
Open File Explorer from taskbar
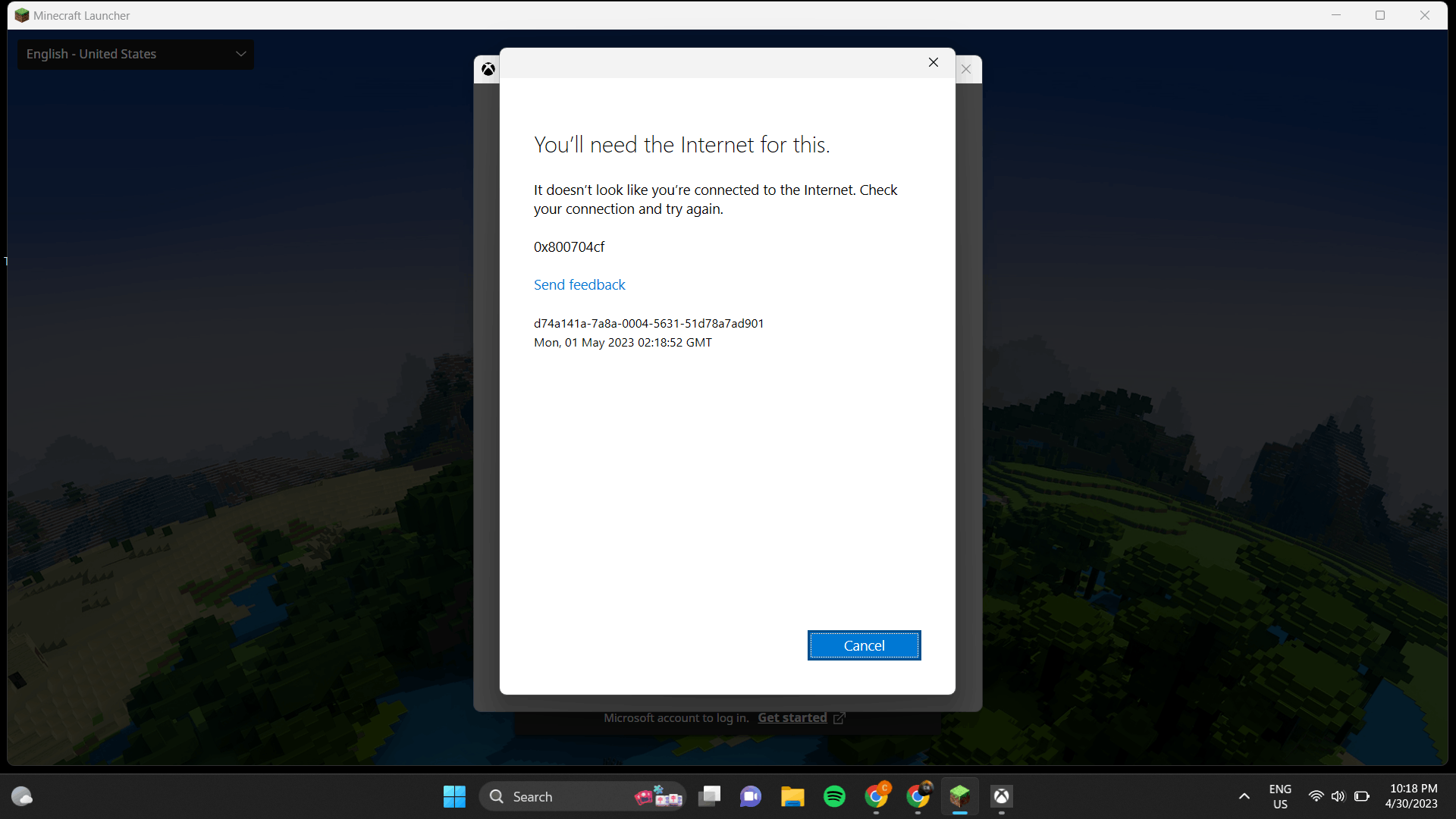click(x=793, y=796)
